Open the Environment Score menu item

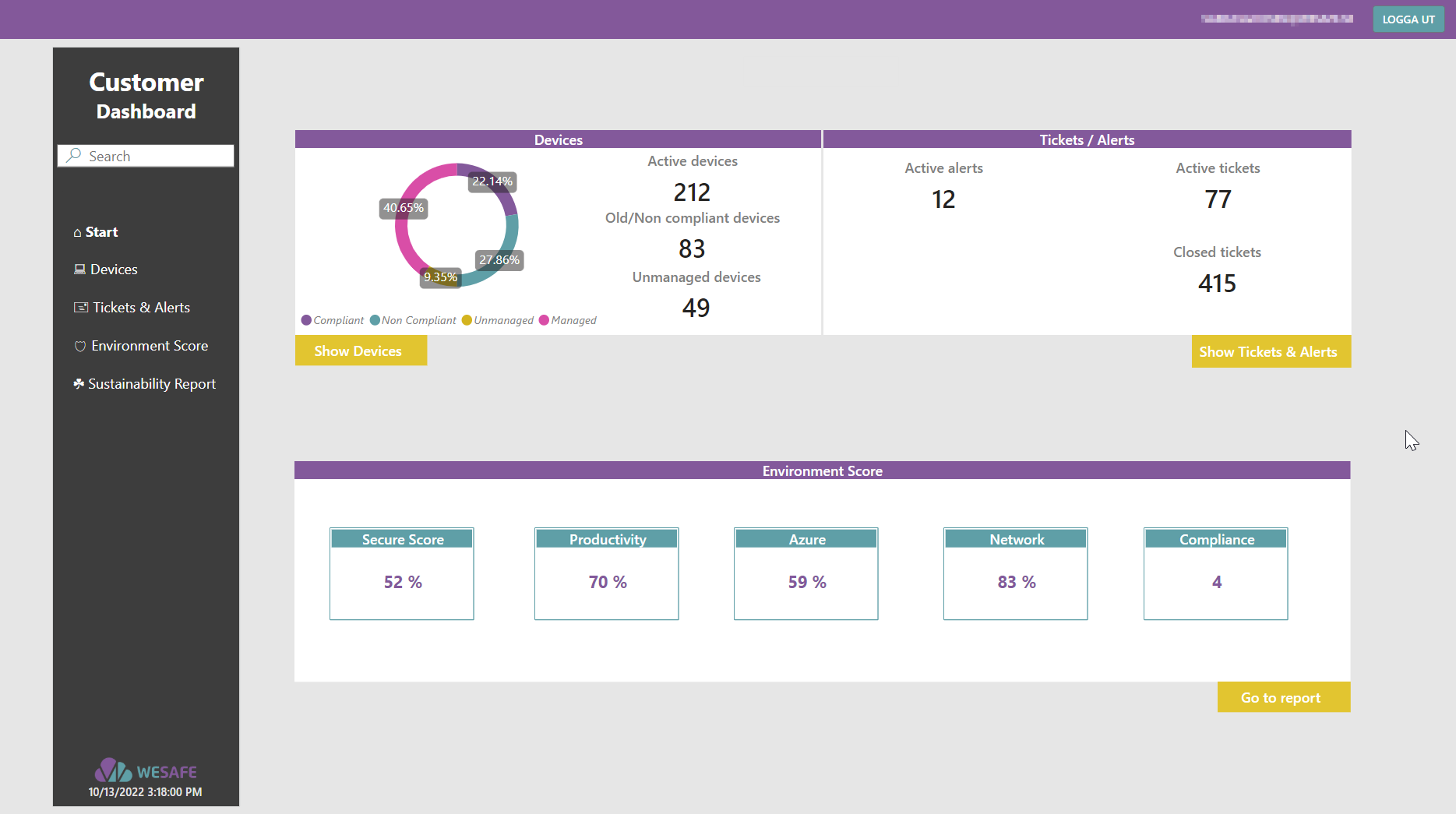coord(150,346)
